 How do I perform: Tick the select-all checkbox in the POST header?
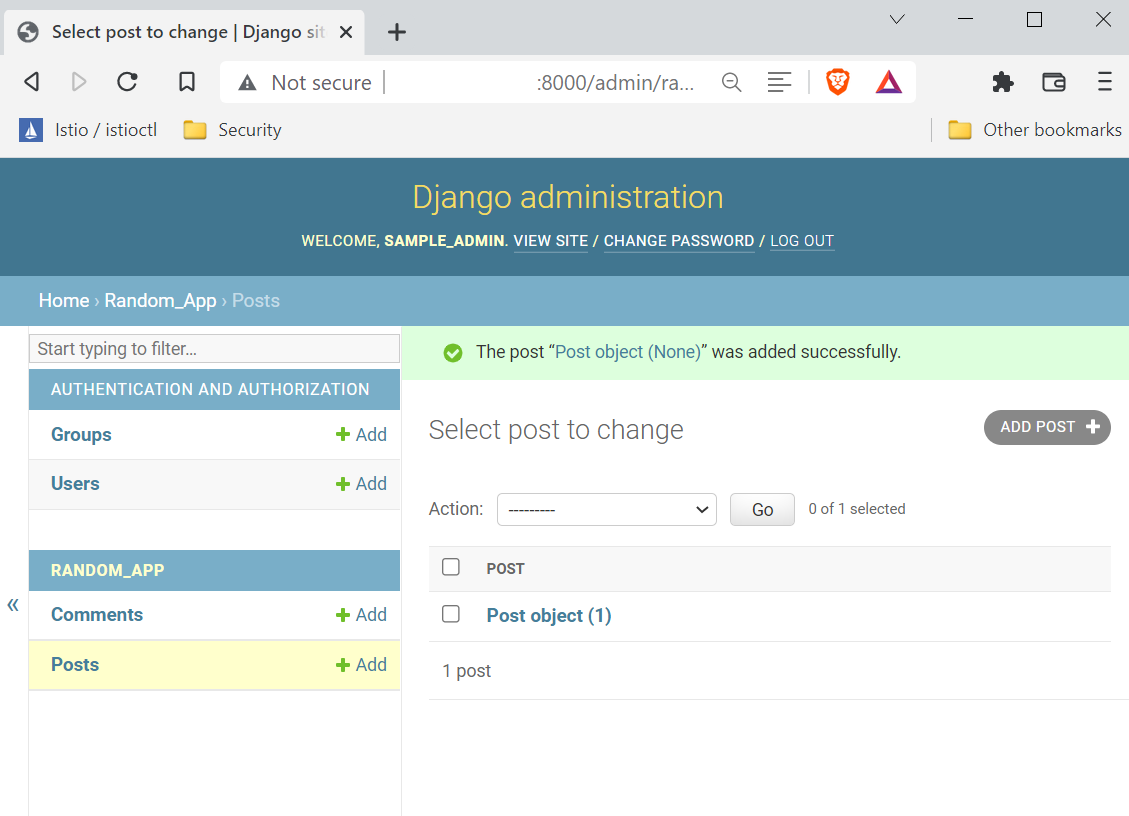[x=451, y=567]
